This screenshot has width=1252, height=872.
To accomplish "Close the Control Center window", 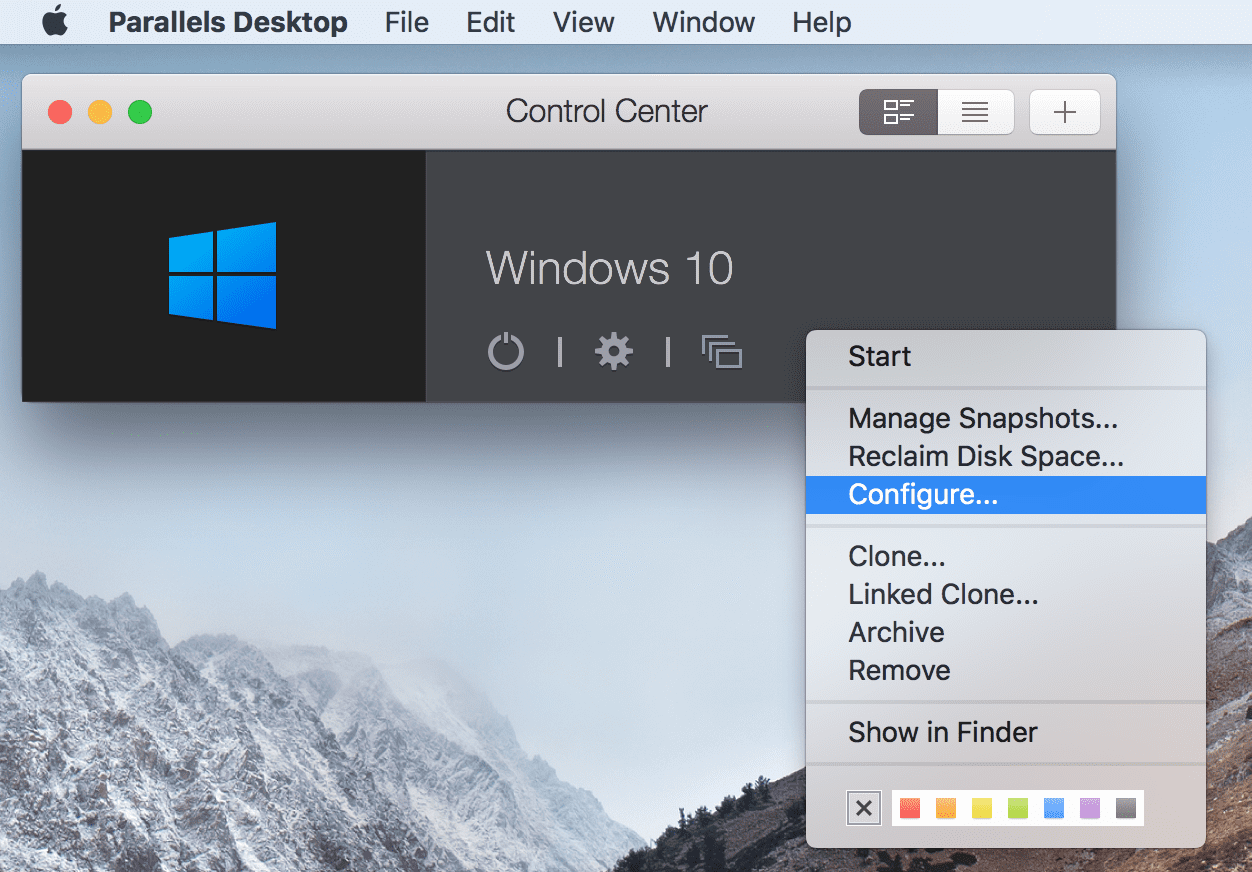I will click(x=60, y=112).
